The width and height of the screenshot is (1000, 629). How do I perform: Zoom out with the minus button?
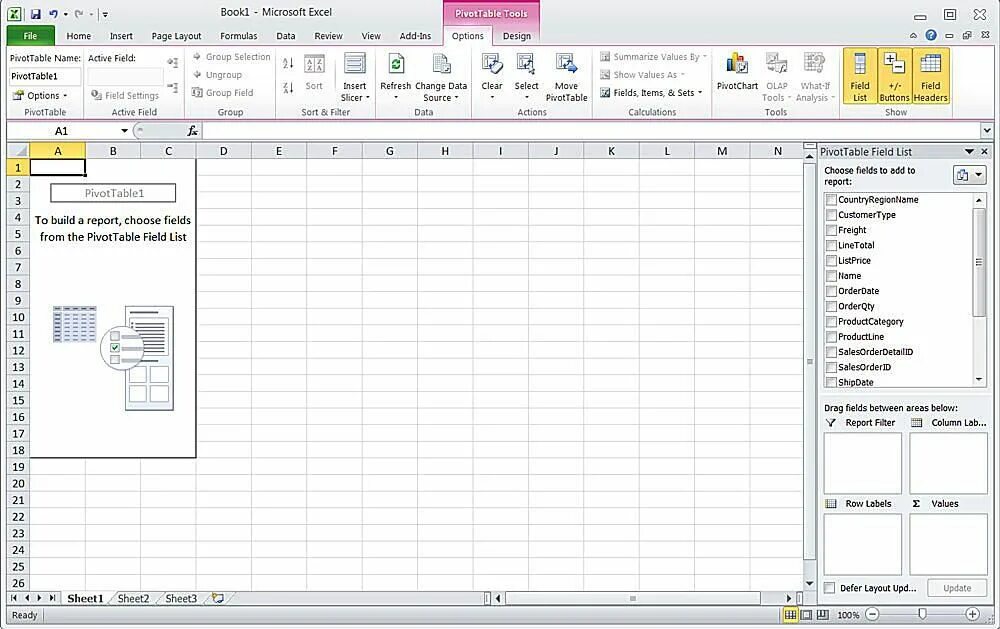(872, 614)
